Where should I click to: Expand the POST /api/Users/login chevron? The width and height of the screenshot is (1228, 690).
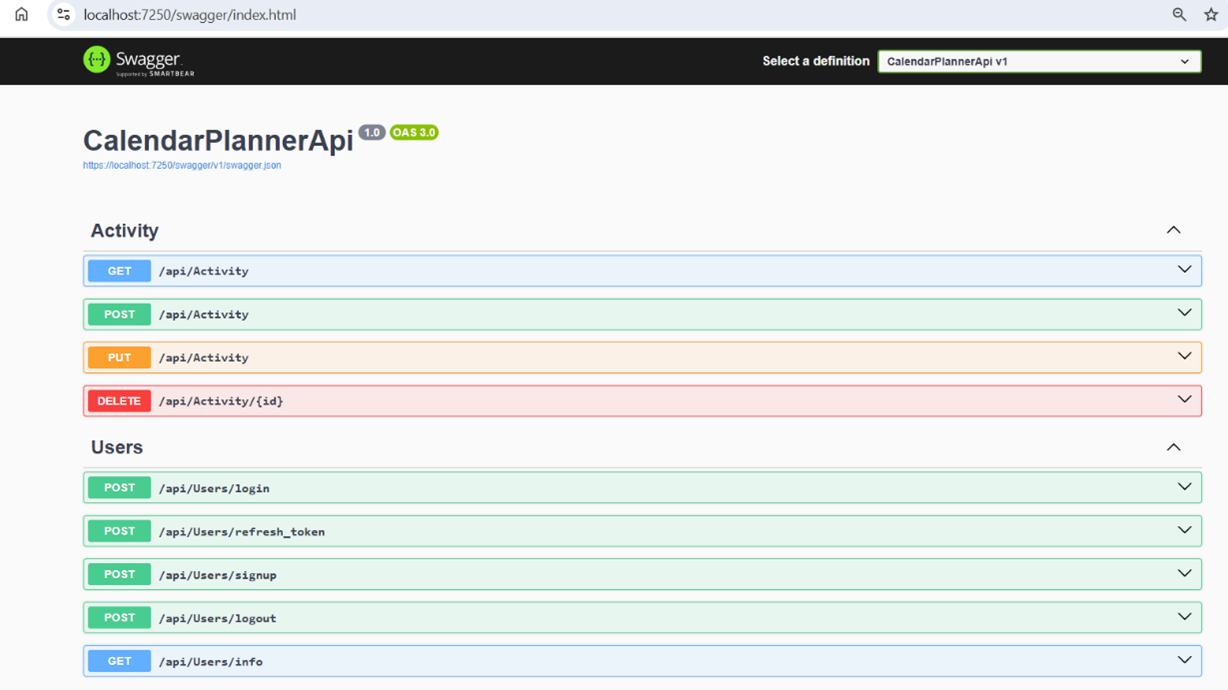point(1184,487)
